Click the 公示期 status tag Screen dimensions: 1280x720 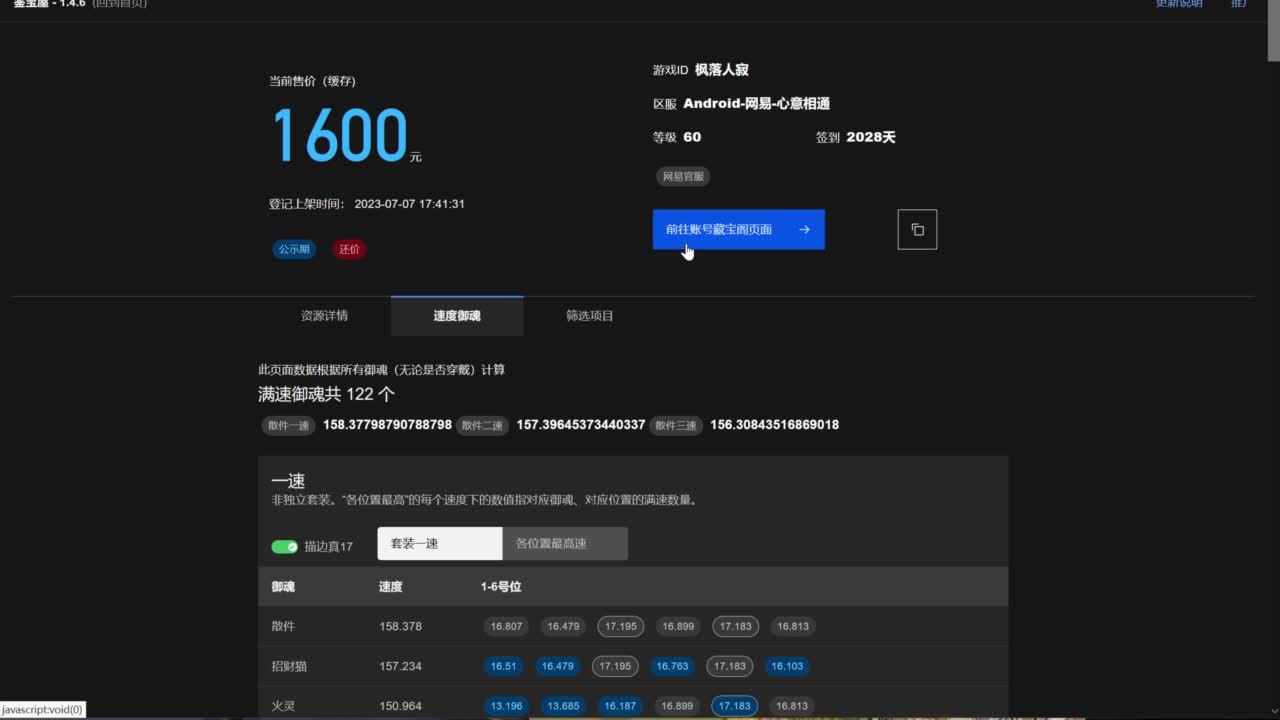294,249
